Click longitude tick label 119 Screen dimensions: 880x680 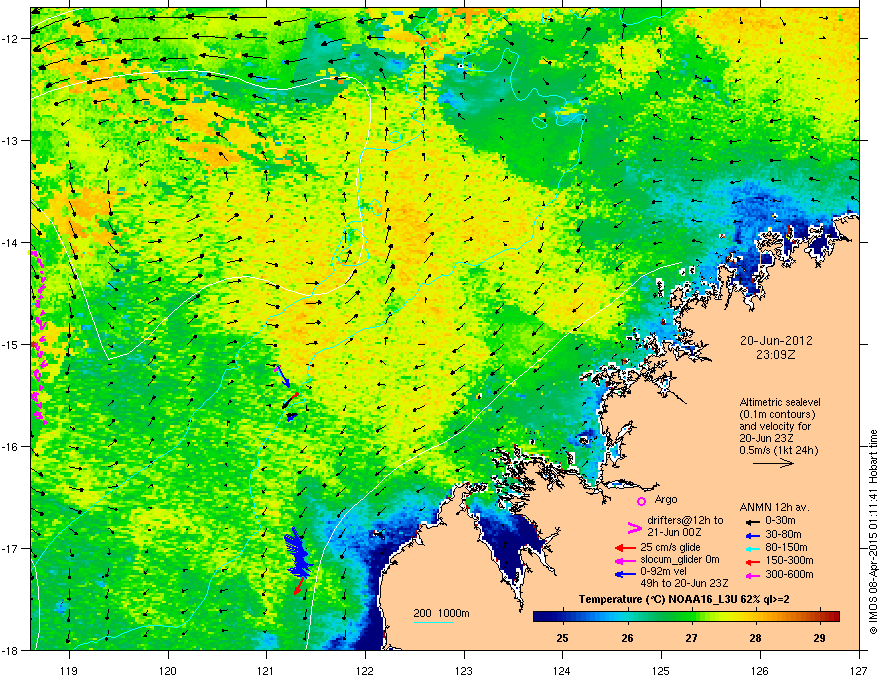click(69, 671)
